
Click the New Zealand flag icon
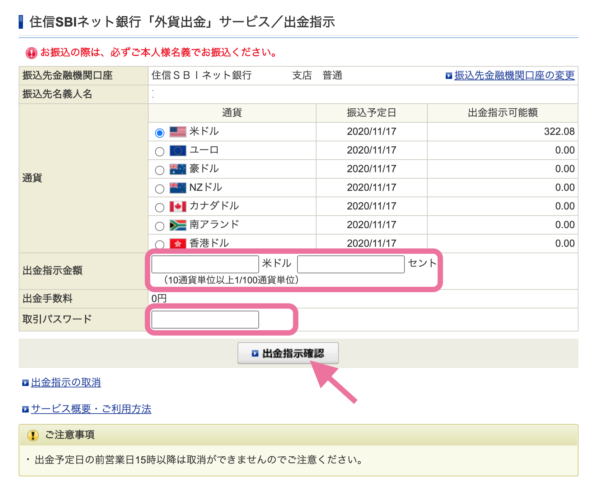(178, 188)
